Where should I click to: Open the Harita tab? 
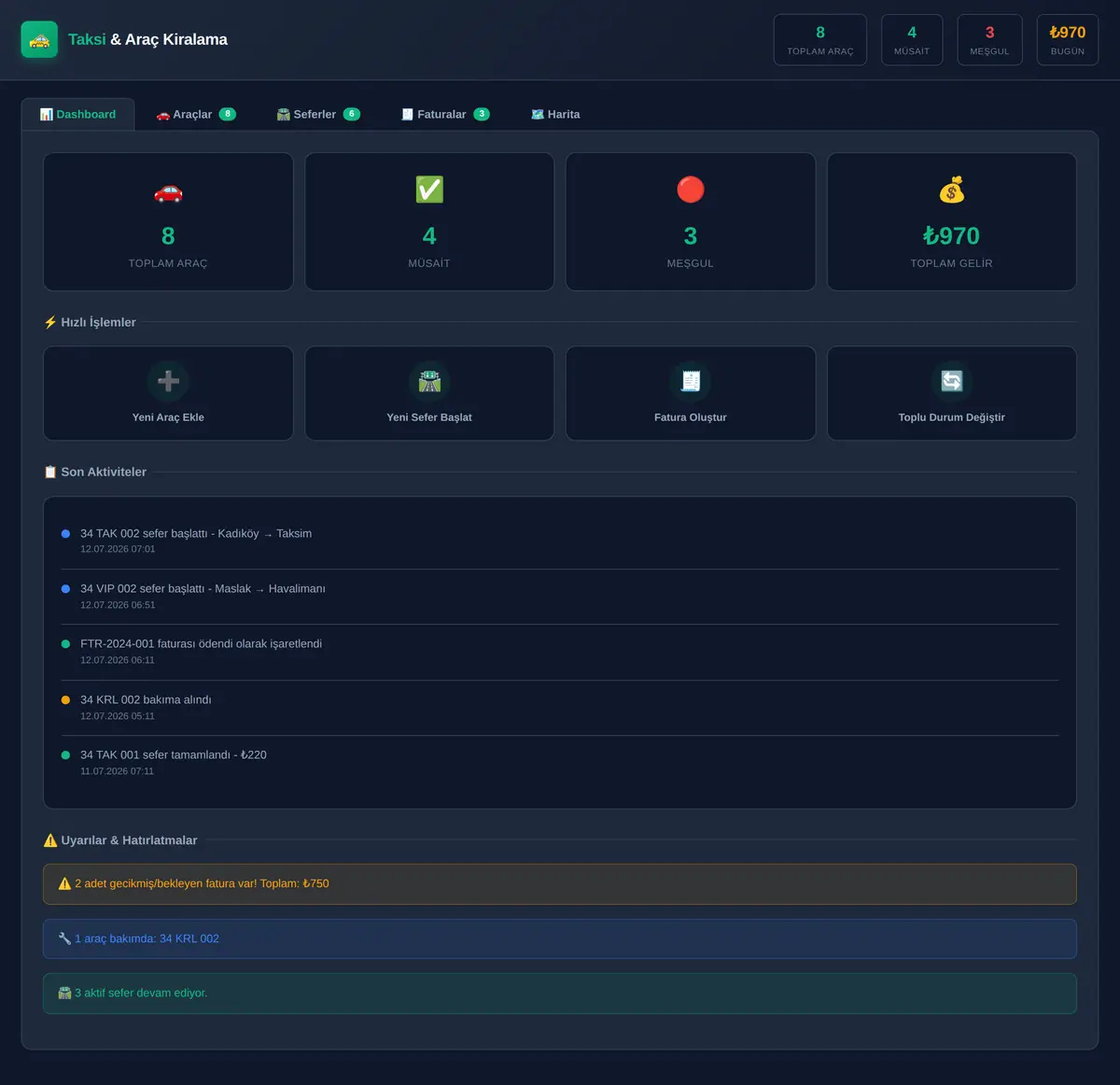tap(555, 115)
